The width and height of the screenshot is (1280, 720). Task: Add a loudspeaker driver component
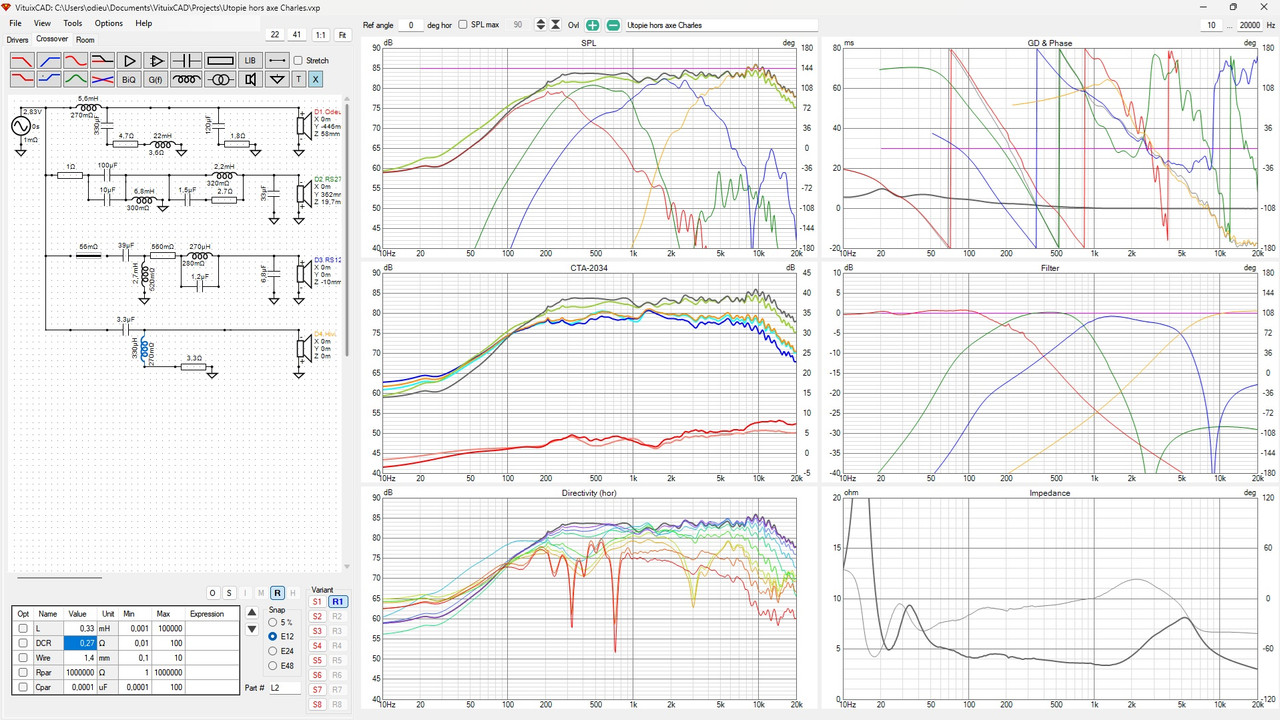[250, 79]
